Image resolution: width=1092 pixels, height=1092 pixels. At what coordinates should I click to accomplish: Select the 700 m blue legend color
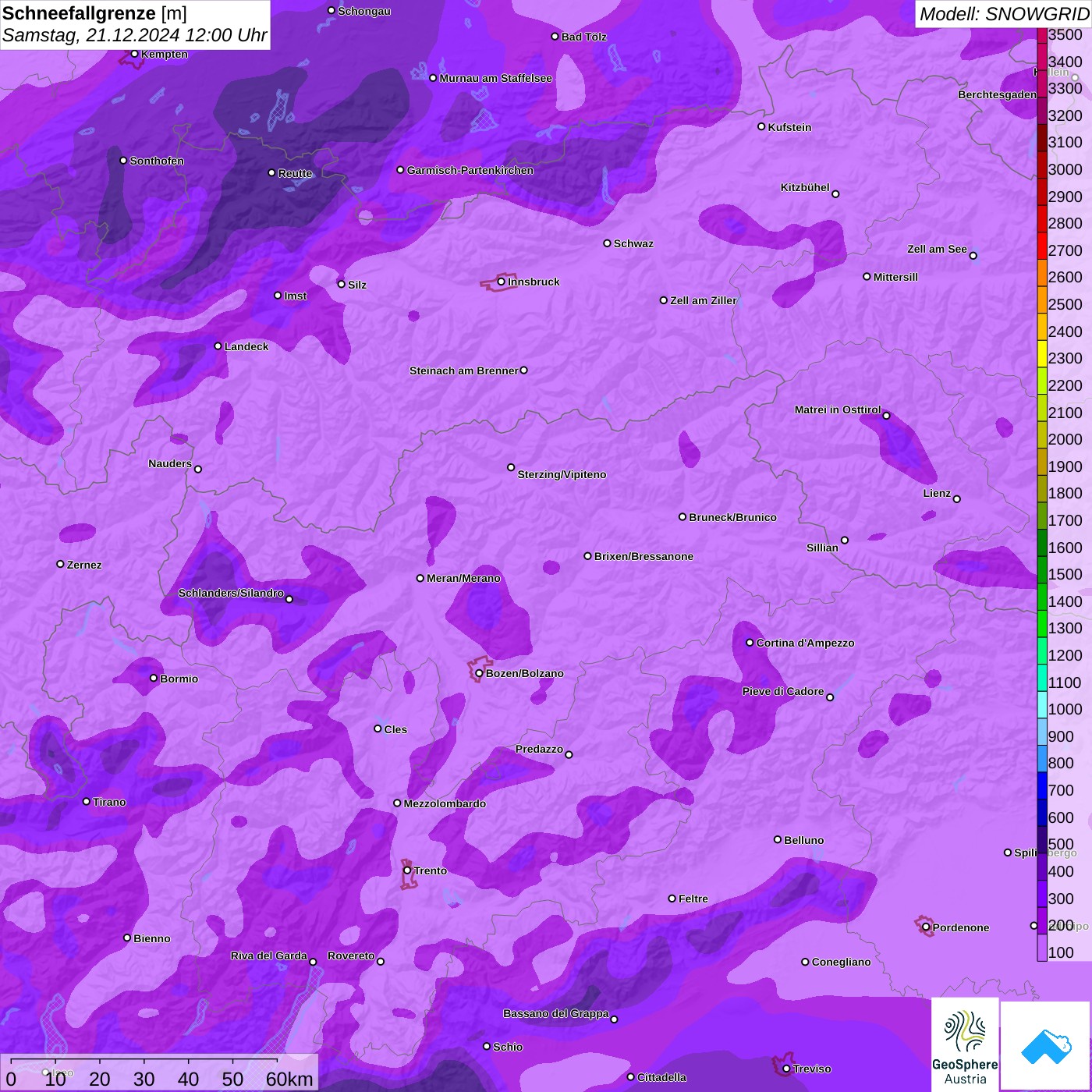[1042, 785]
